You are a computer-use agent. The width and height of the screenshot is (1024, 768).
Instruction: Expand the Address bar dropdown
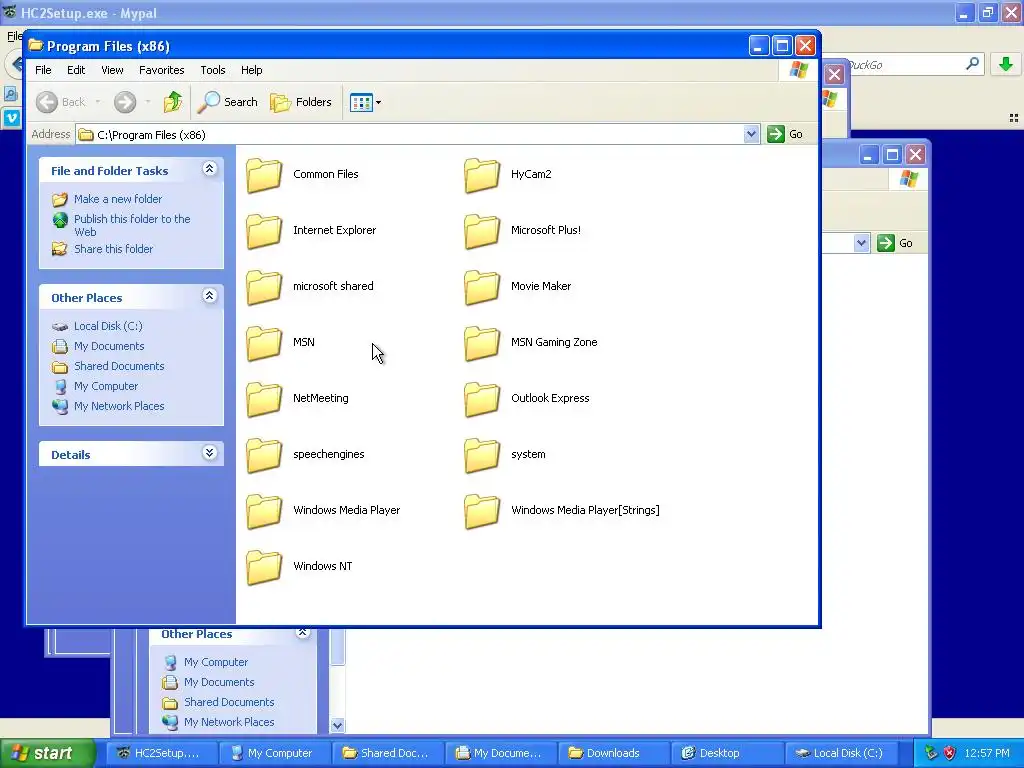coord(751,134)
